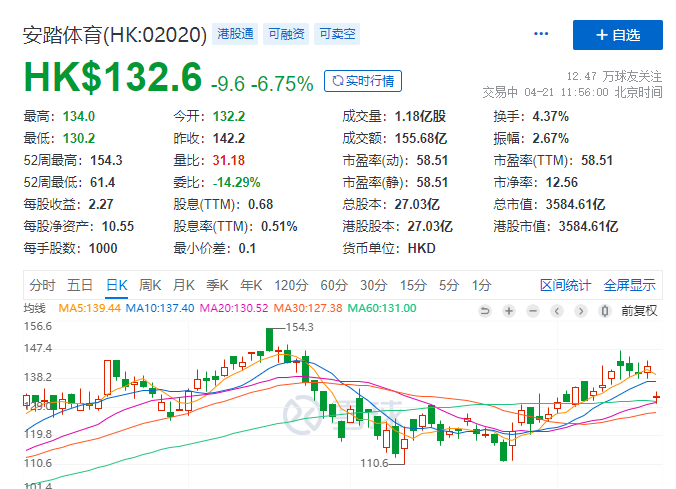This screenshot has height=489, width=676.
Task: Open 全屏显示 fullscreen chart
Action: coord(629,285)
